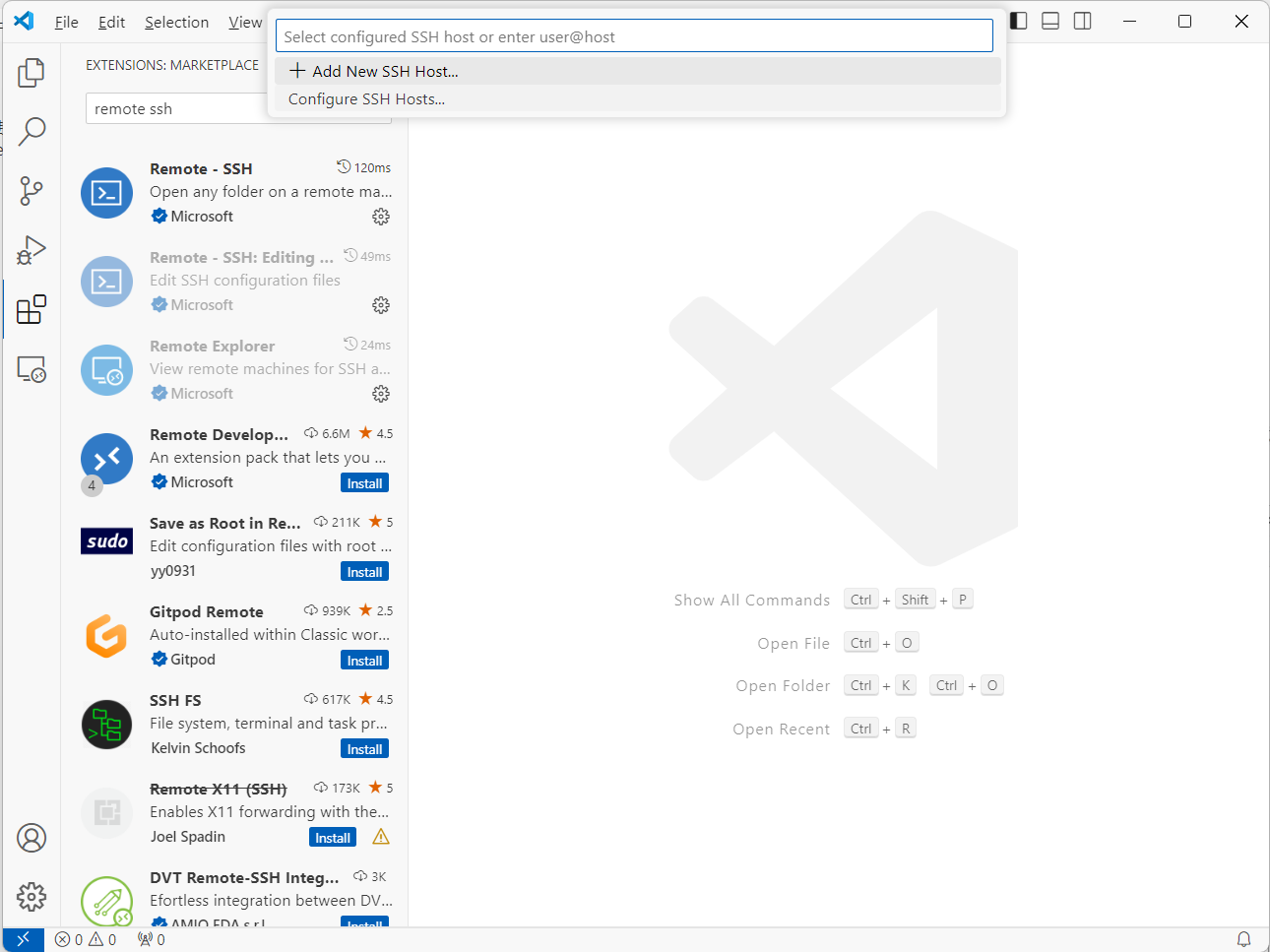The width and height of the screenshot is (1270, 952).
Task: Open the Explorer view in activity bar
Action: point(32,72)
